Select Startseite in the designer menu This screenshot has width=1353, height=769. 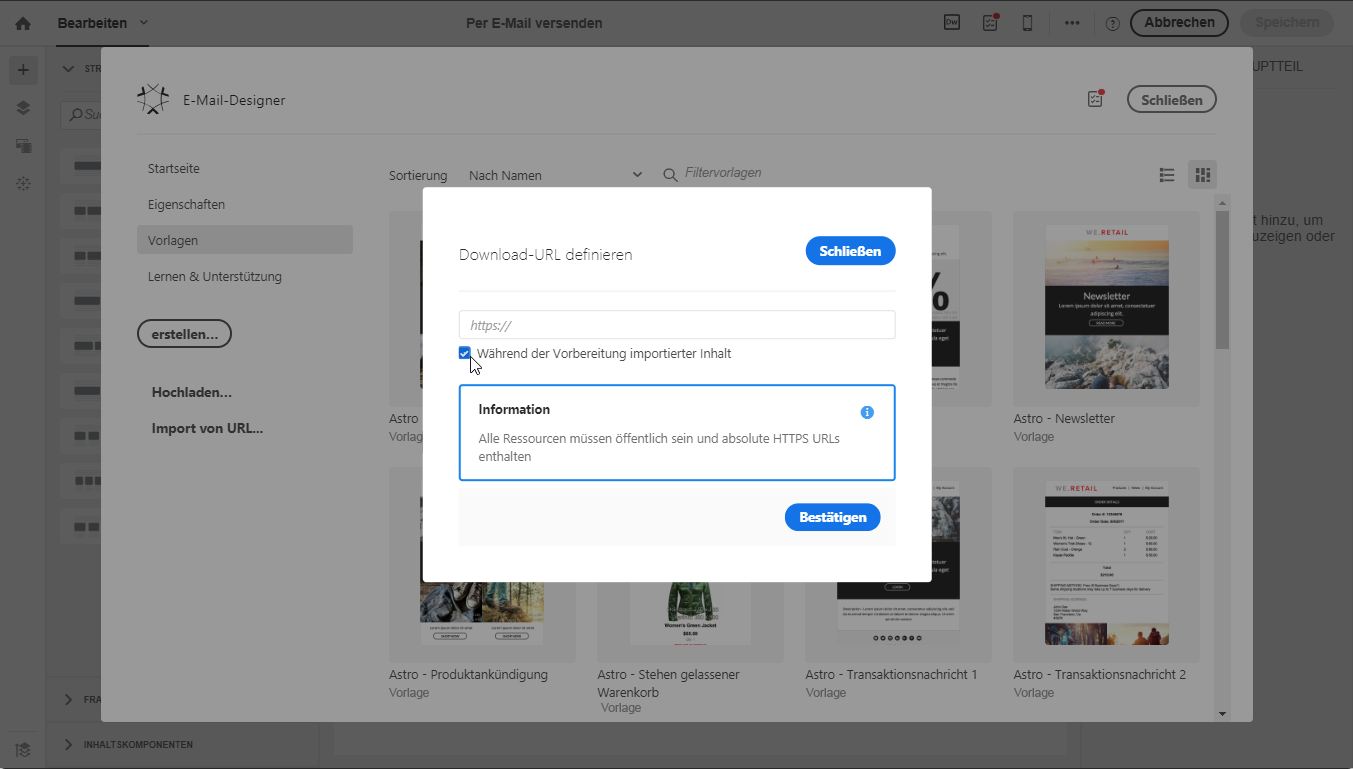[x=245, y=169]
